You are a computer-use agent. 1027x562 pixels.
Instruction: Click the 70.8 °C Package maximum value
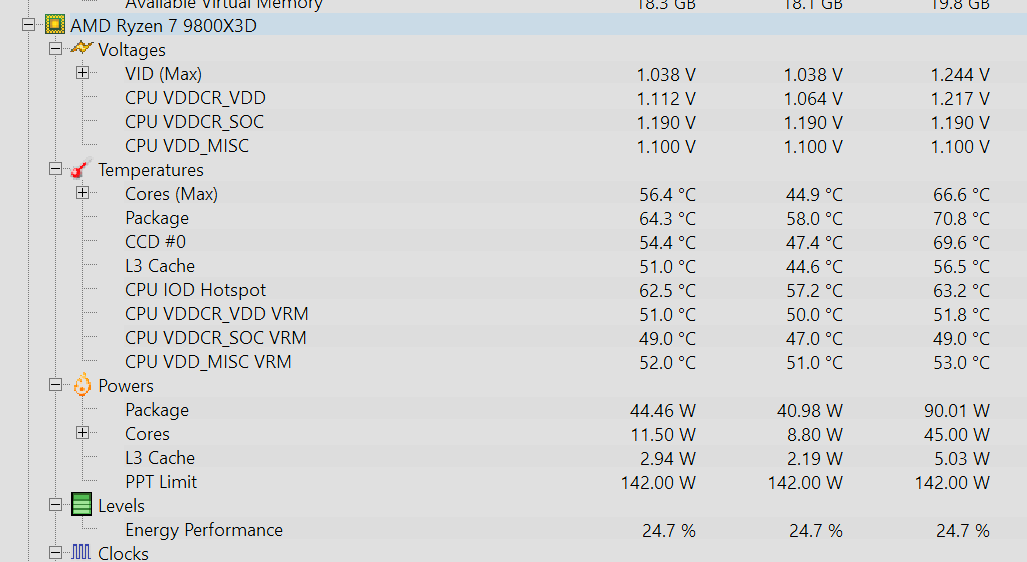pyautogui.click(x=962, y=219)
